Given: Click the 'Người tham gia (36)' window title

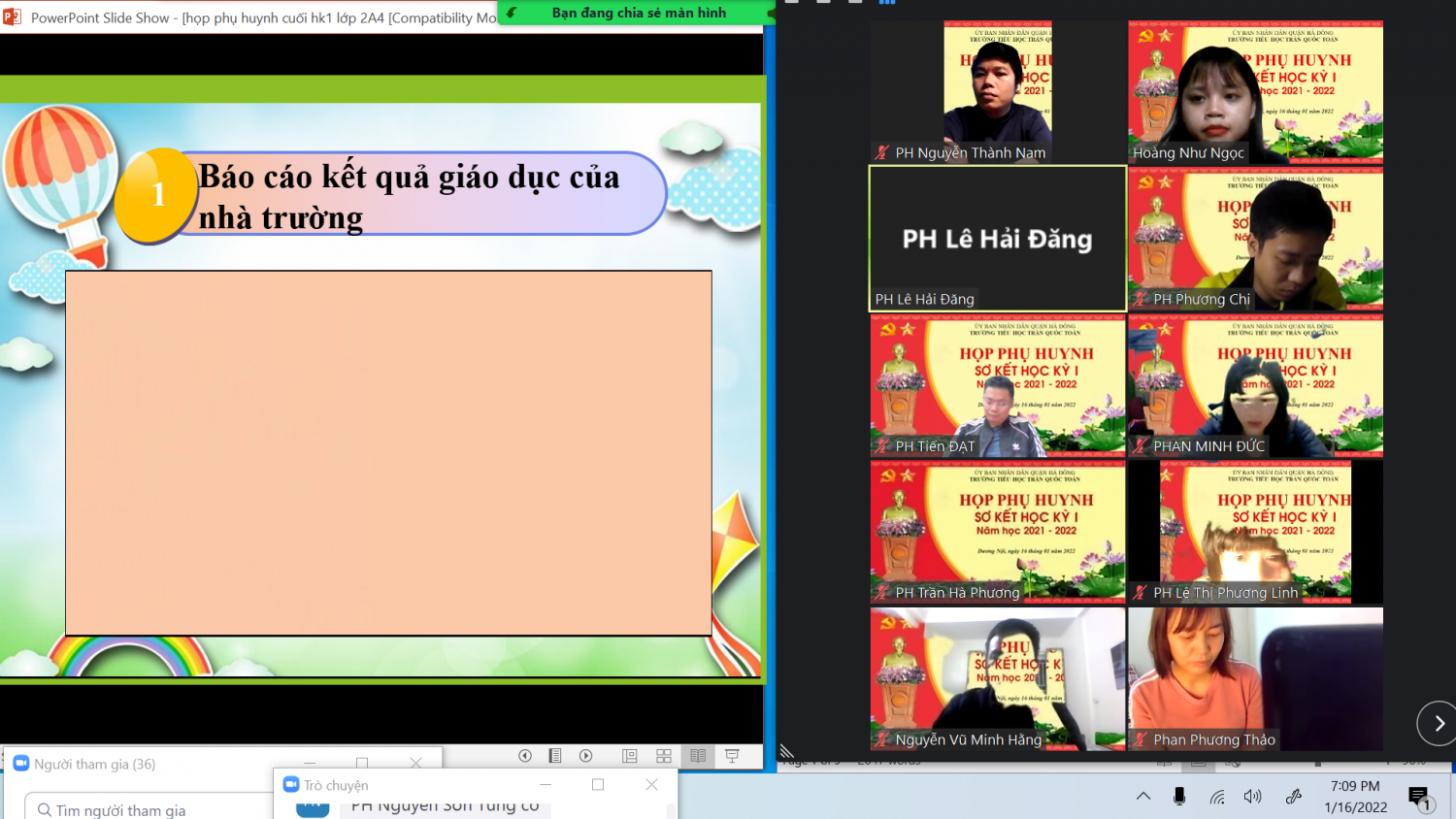Looking at the screenshot, I should pos(95,764).
